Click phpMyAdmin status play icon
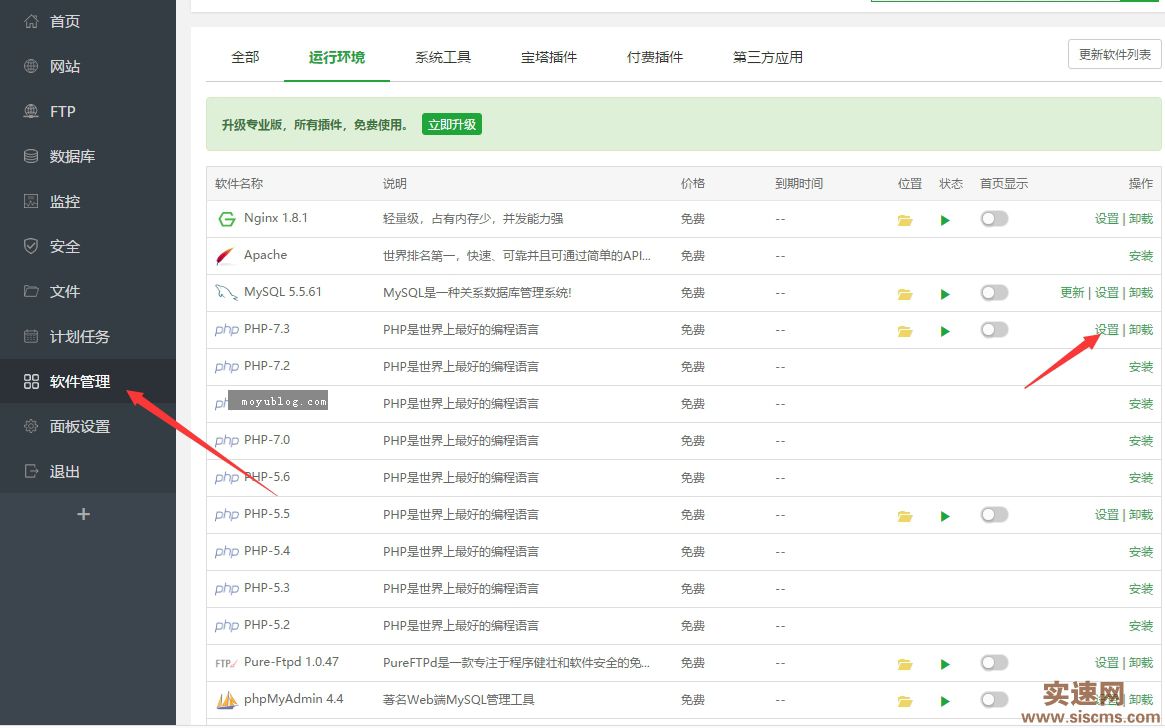This screenshot has width=1165, height=728. click(x=945, y=701)
